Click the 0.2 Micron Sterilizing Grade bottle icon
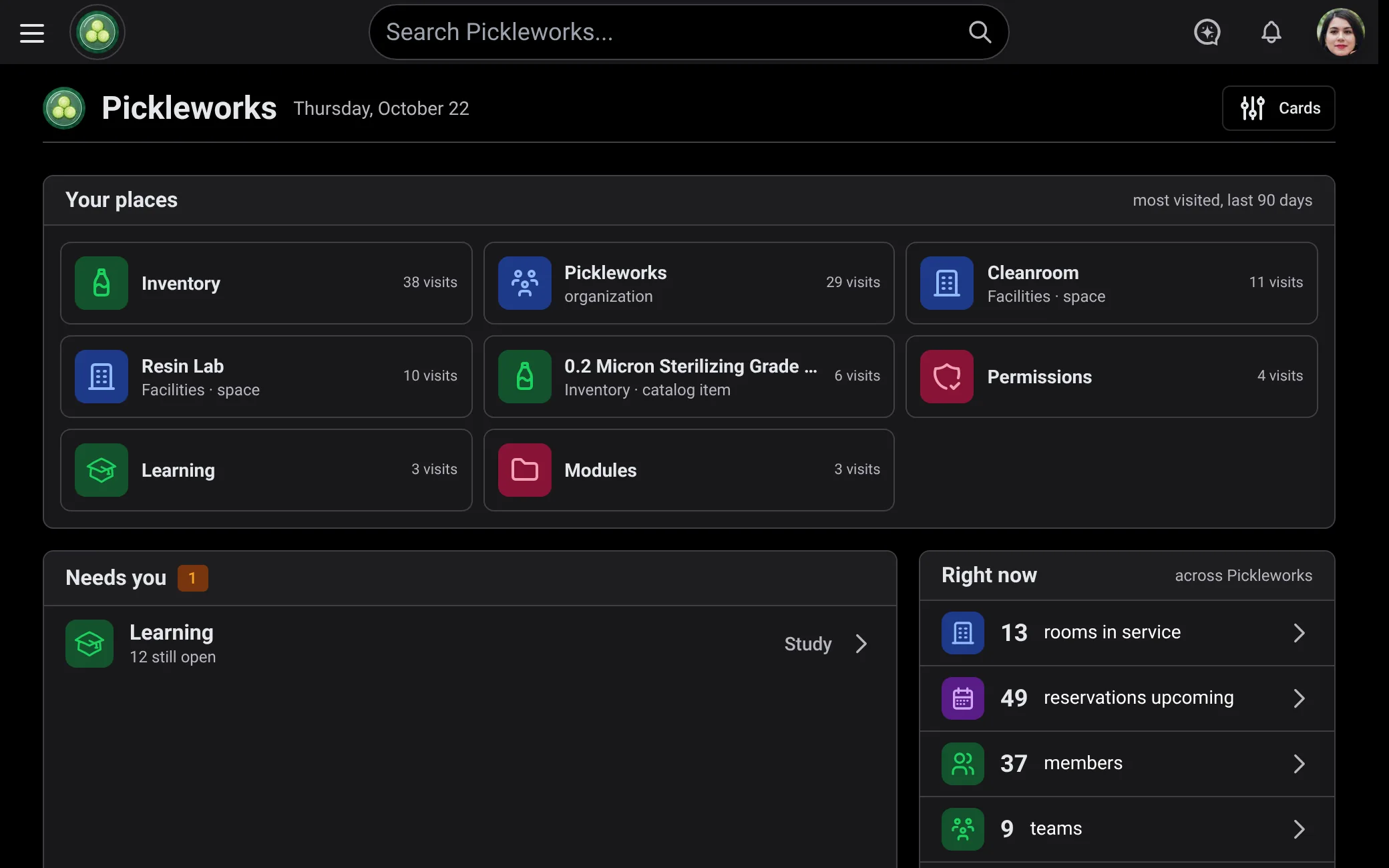The height and width of the screenshot is (868, 1389). tap(525, 377)
